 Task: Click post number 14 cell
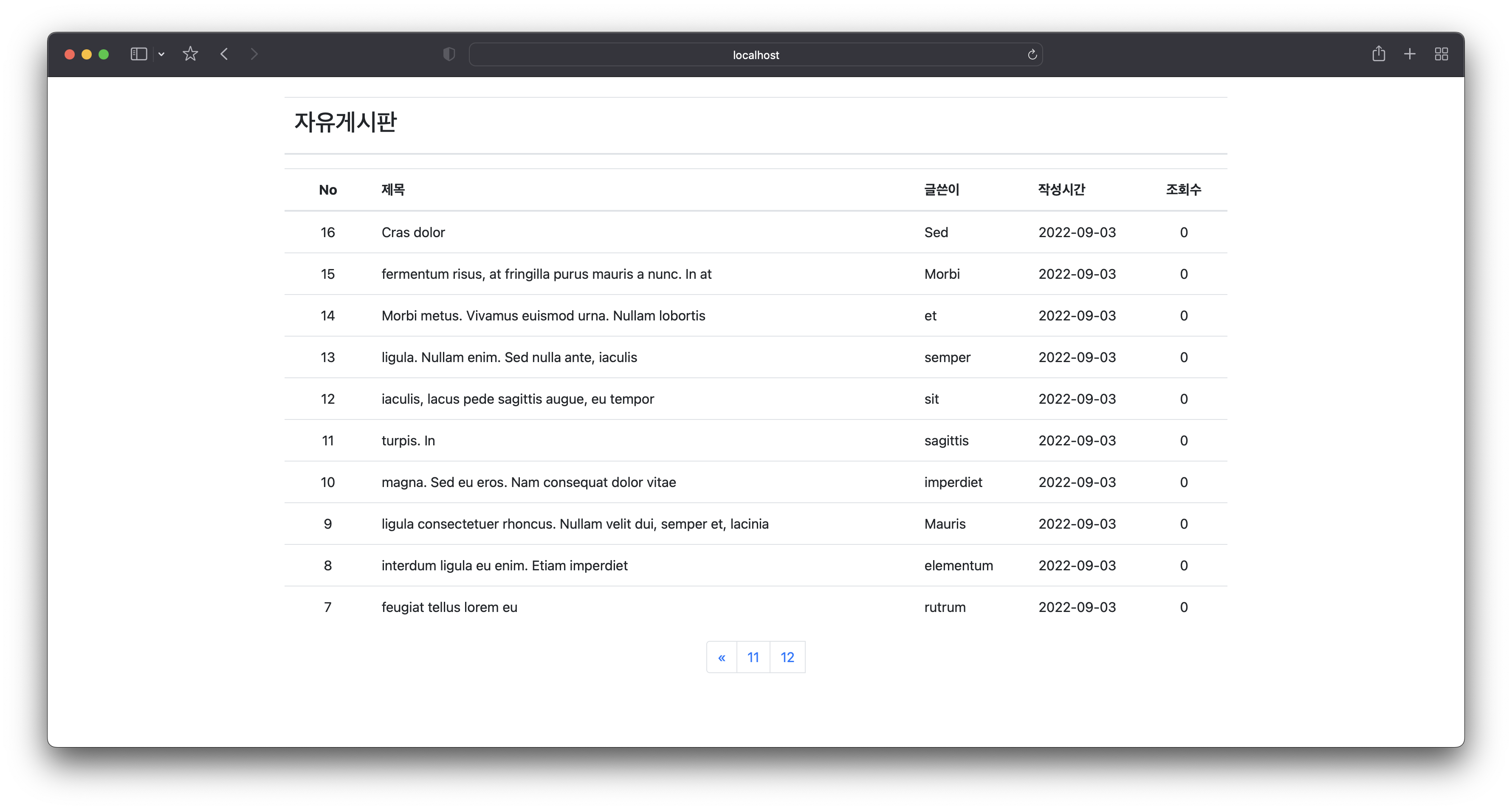coord(327,315)
